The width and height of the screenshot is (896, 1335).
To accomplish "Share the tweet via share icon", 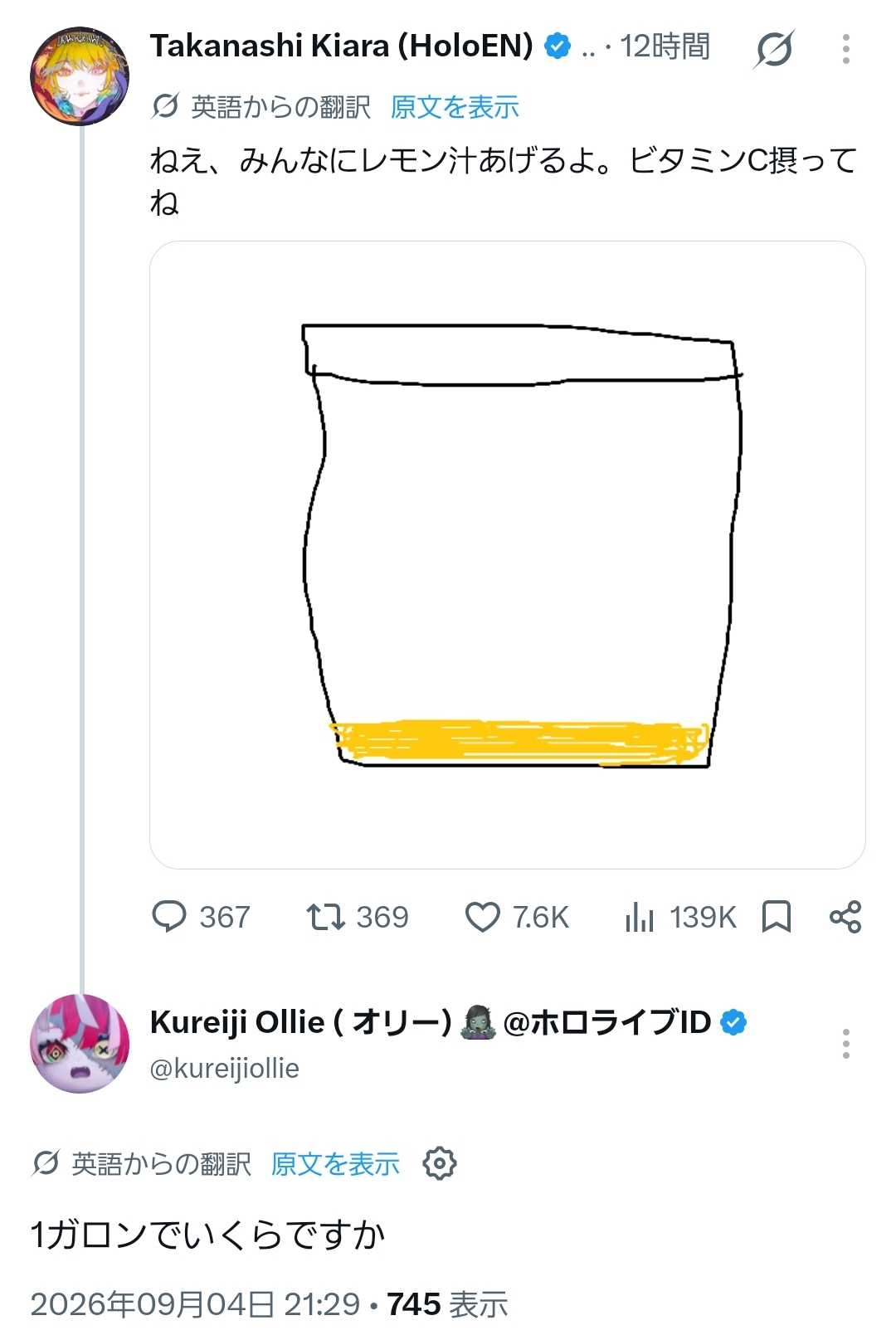I will pos(845,917).
